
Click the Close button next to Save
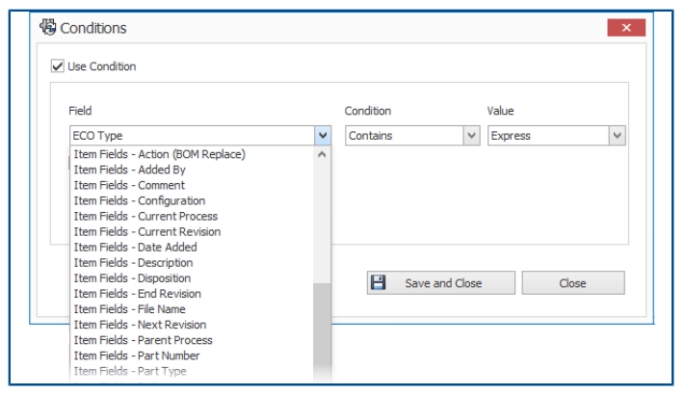pos(573,283)
